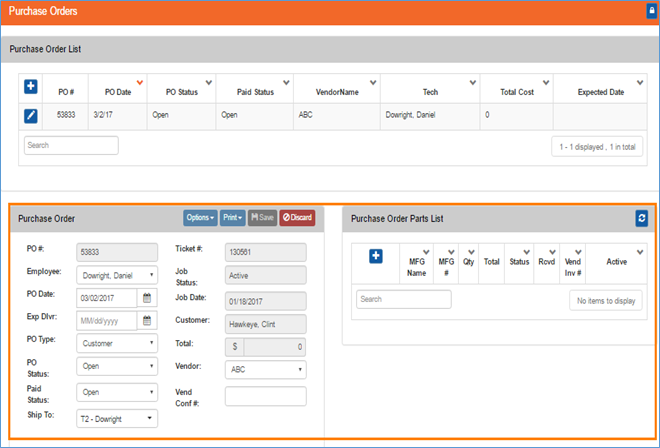
Task: Open Vend Inv # column filter arrow
Action: pos(578,252)
